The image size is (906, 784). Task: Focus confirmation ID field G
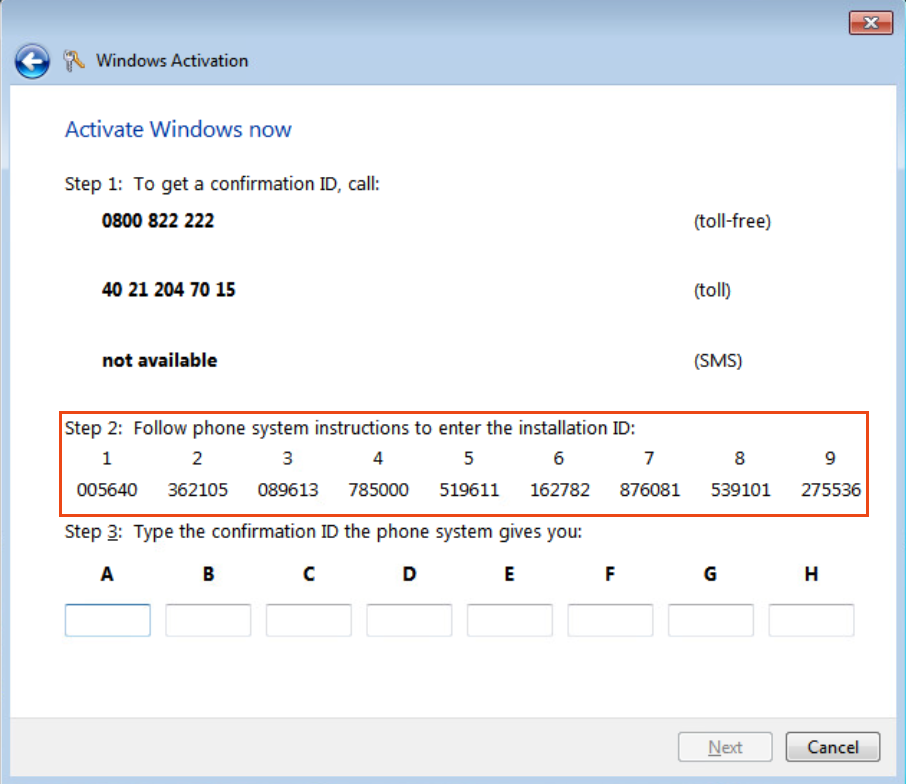tap(711, 620)
